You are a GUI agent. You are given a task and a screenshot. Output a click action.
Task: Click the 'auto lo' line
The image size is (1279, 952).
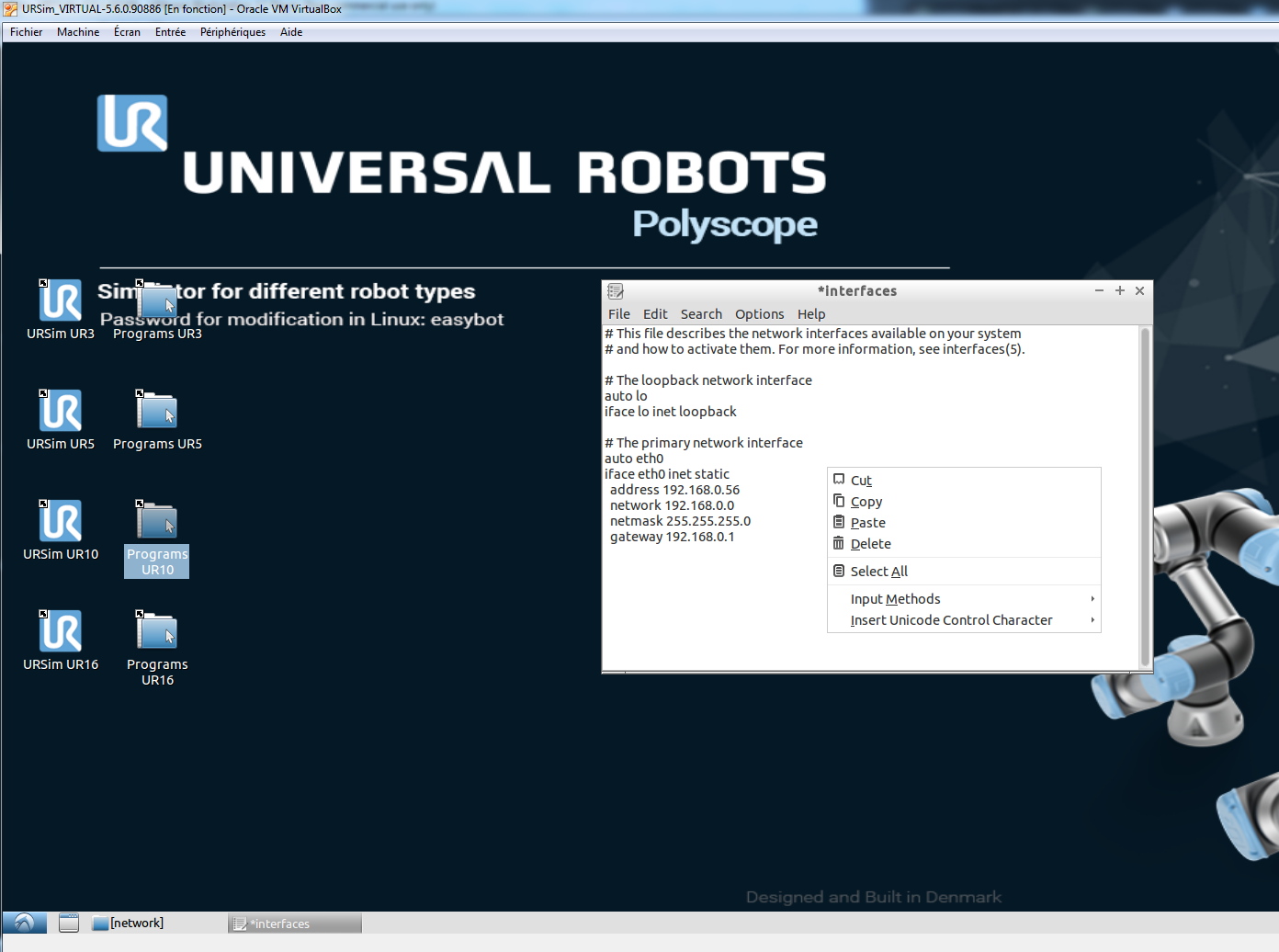click(x=626, y=396)
